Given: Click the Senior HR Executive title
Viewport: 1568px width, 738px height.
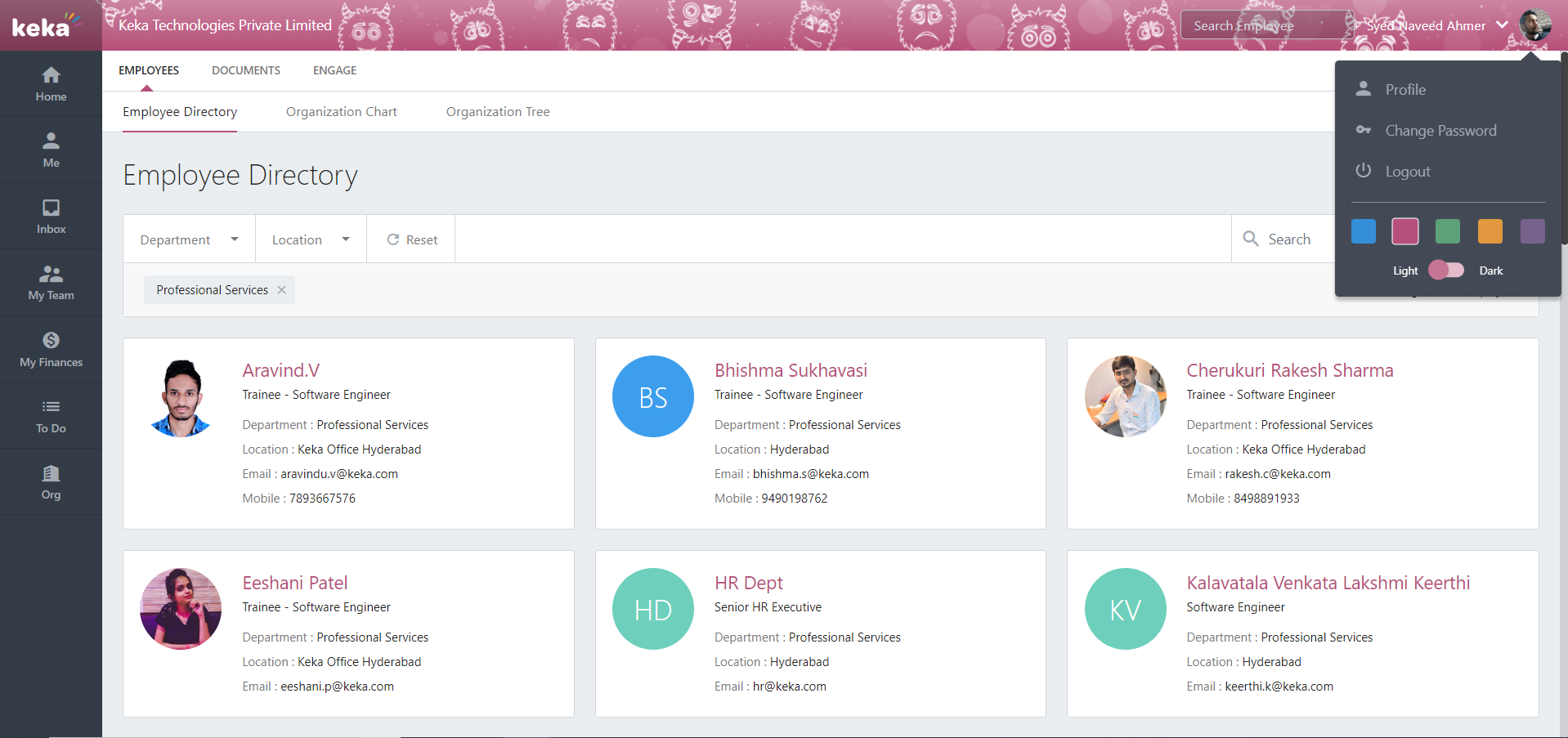Looking at the screenshot, I should click(768, 607).
